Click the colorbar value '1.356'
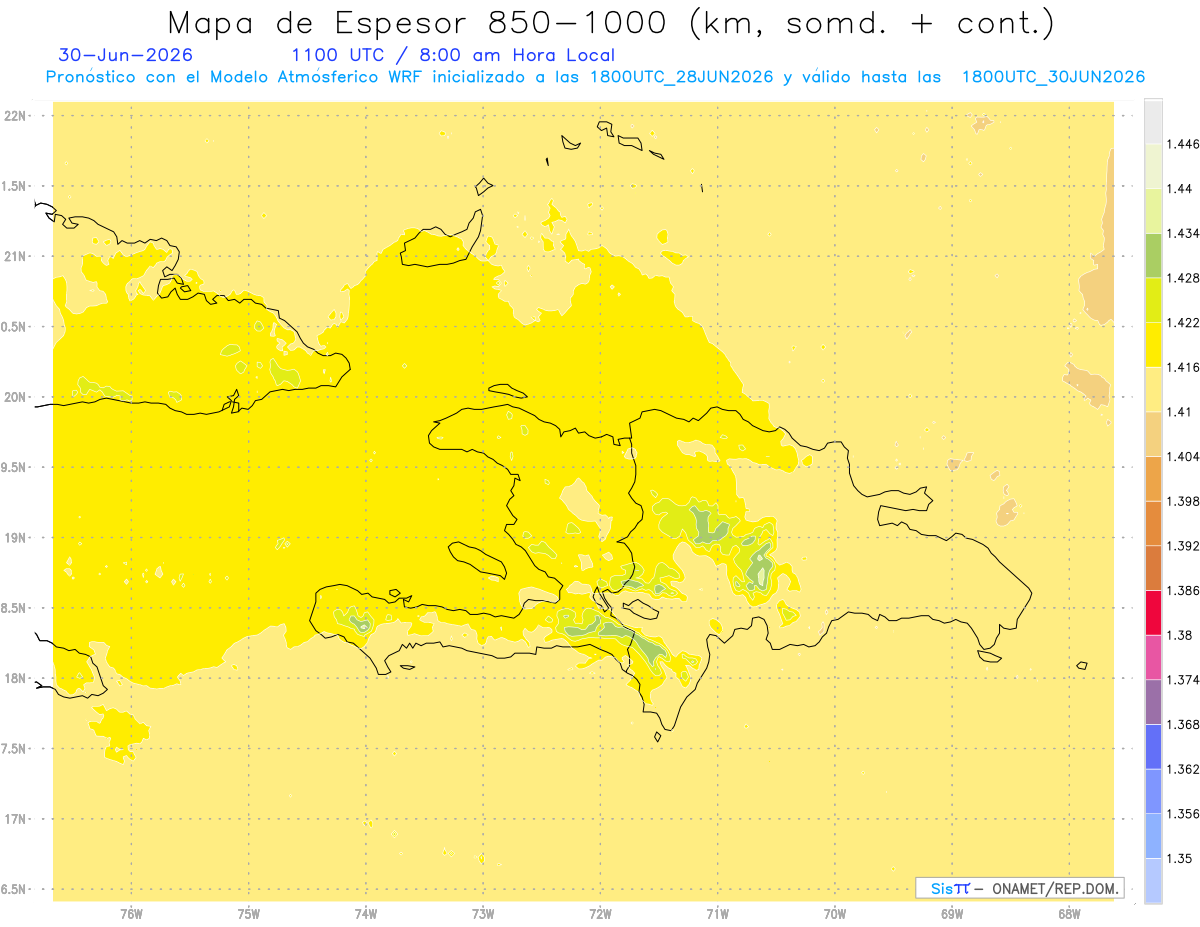This screenshot has width=1200, height=927. [1184, 814]
